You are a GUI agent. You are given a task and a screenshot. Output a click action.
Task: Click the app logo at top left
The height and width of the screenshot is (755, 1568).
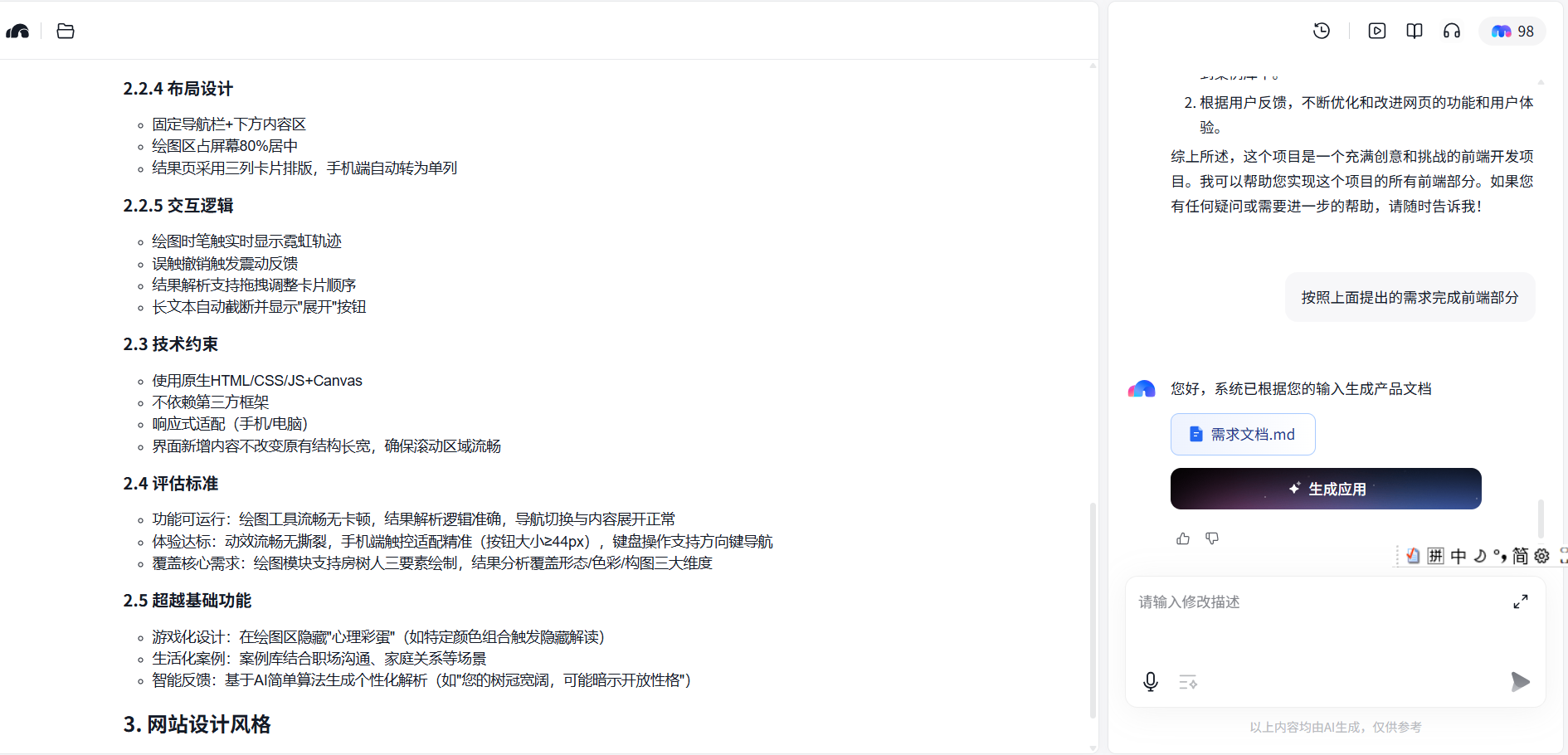17,32
